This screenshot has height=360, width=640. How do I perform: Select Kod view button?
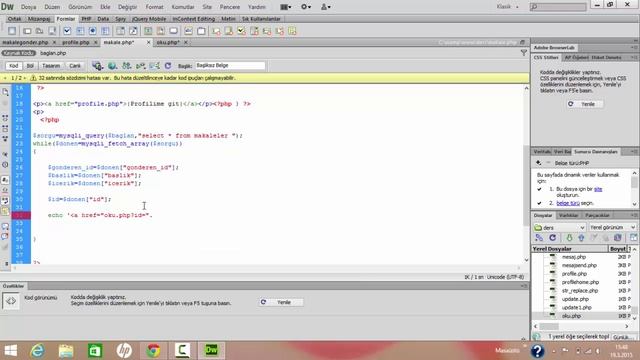(x=13, y=66)
